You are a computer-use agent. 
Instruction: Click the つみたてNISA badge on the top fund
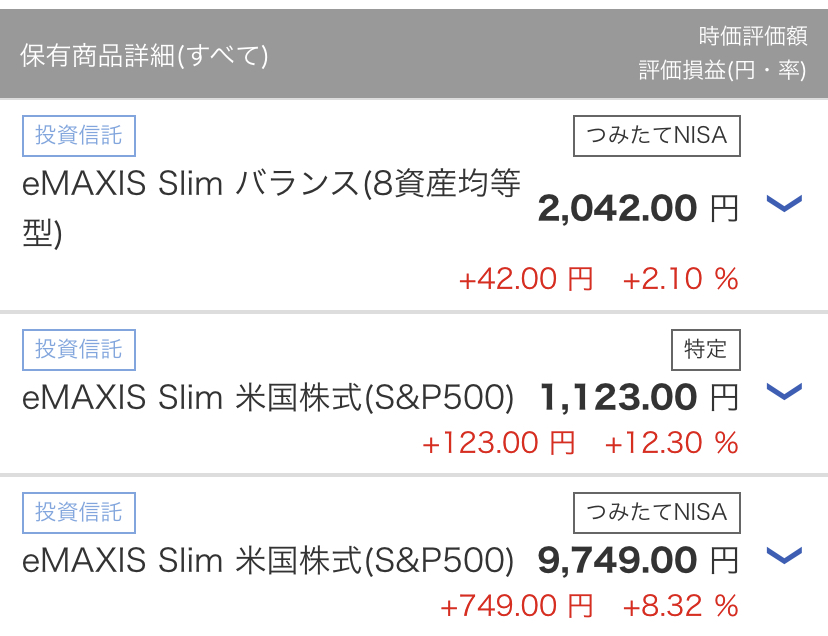pyautogui.click(x=656, y=136)
